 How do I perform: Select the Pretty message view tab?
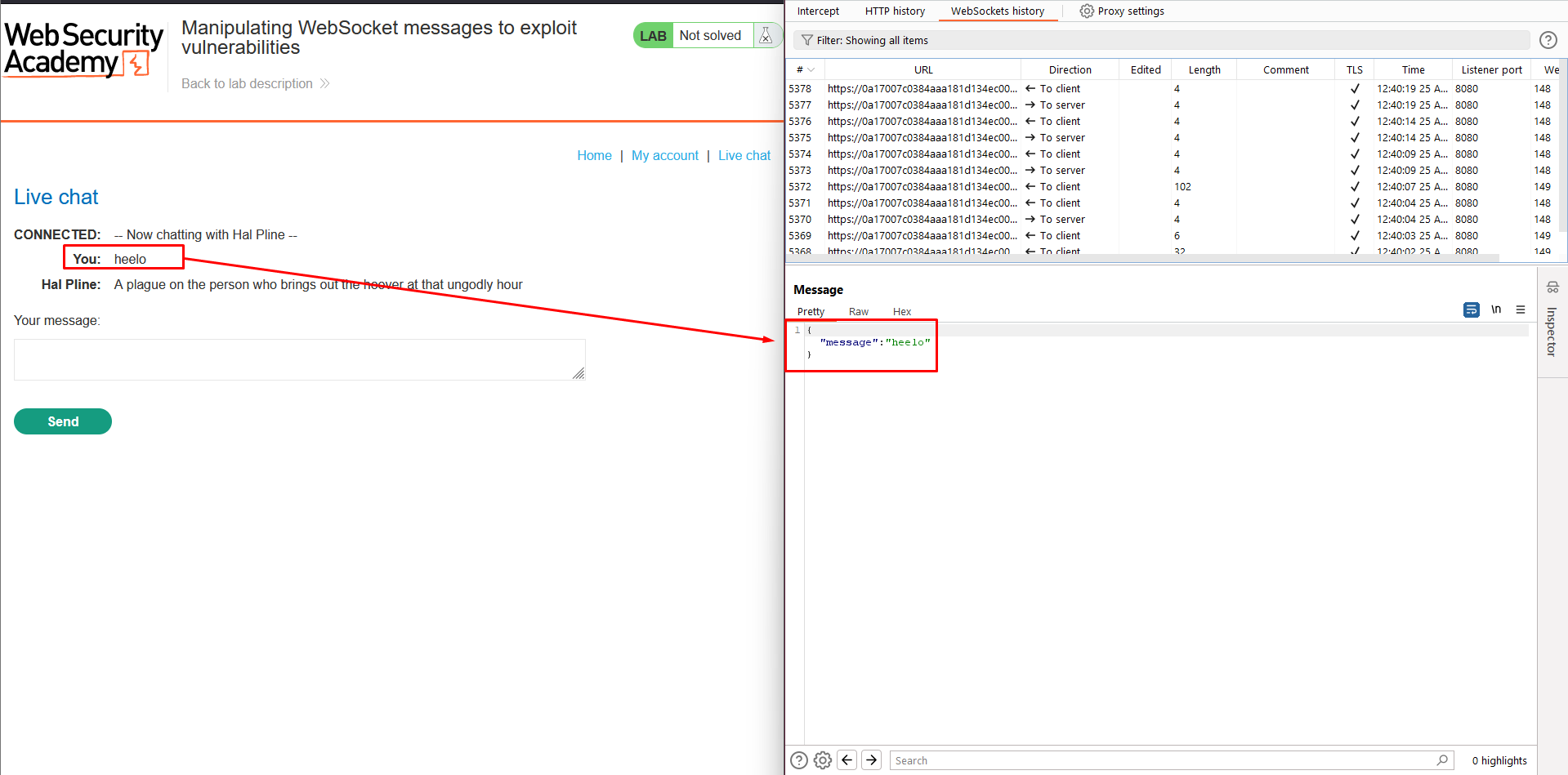coord(811,311)
